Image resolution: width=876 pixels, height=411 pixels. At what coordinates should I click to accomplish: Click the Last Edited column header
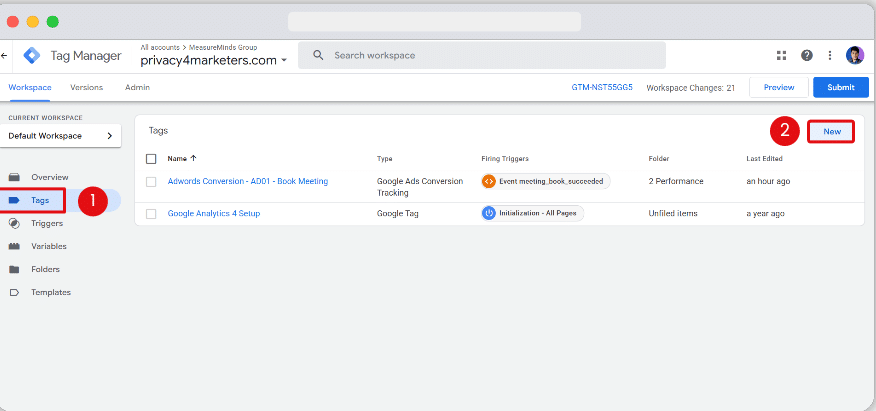pos(764,159)
